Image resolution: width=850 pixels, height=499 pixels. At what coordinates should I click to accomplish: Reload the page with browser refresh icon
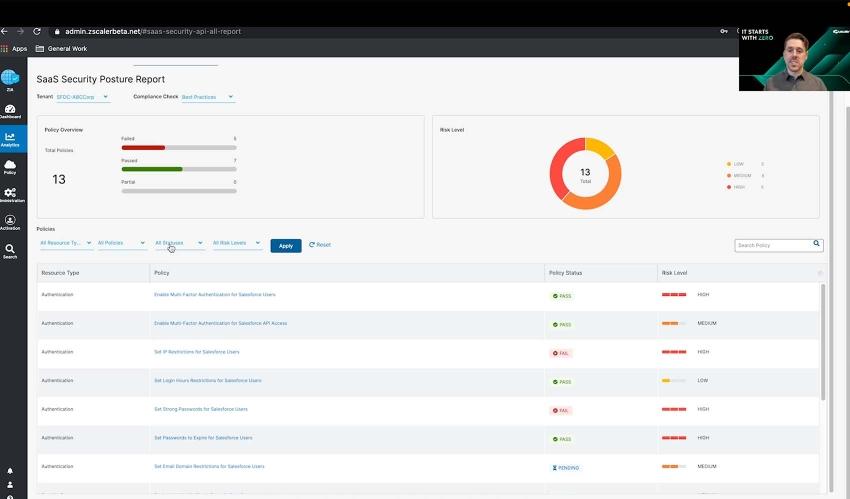tap(36, 31)
